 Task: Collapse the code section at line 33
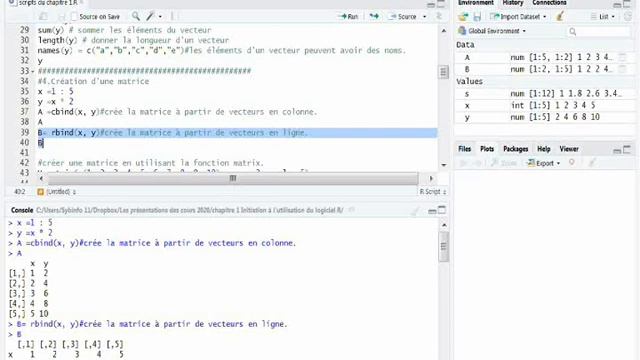(33, 71)
